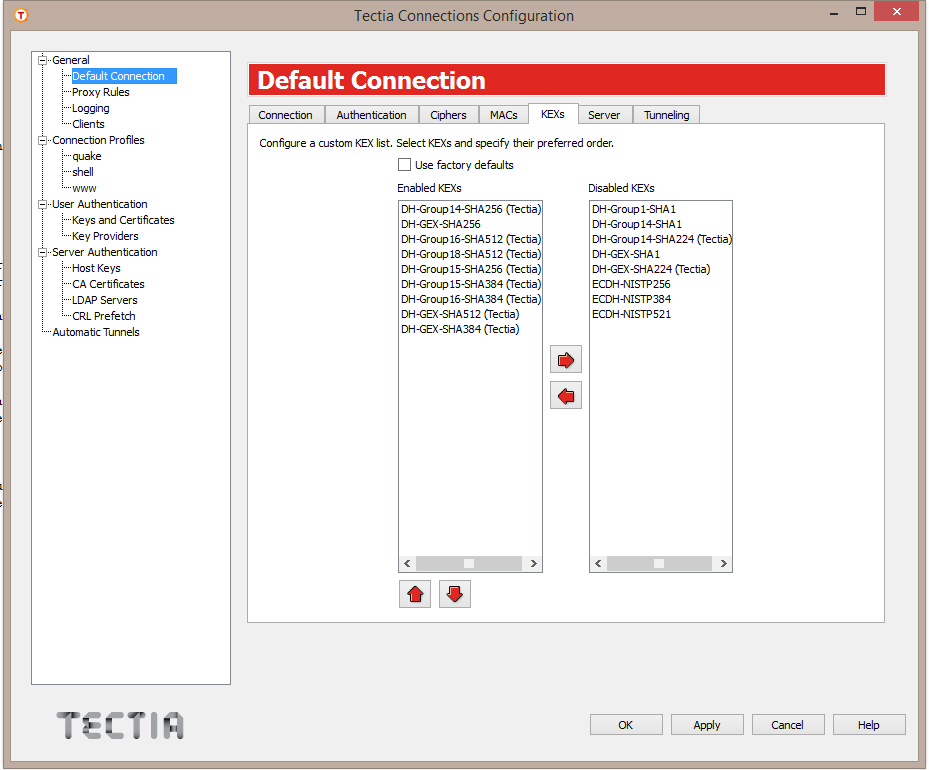Select the quake connection profile
Image resolution: width=929 pixels, height=770 pixels.
(87, 156)
